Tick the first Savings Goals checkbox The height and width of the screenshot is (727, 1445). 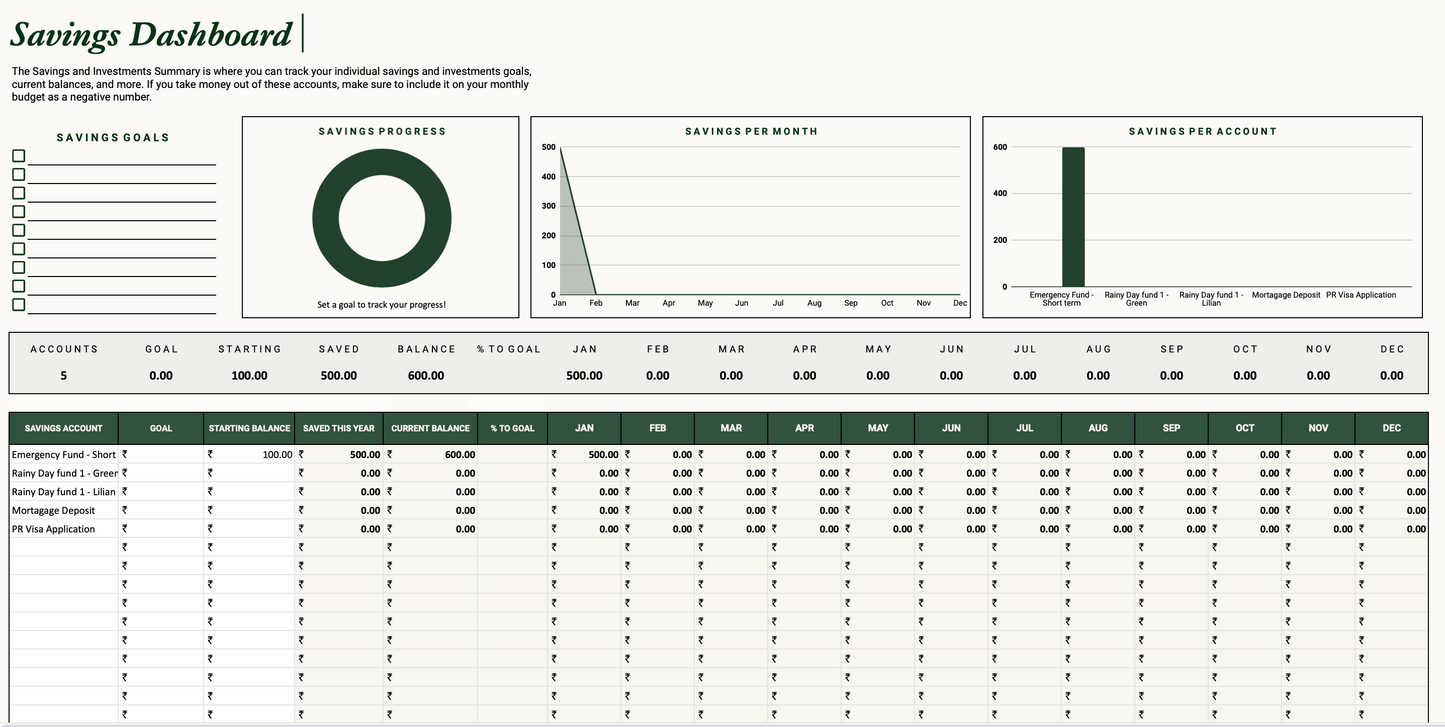pyautogui.click(x=18, y=156)
